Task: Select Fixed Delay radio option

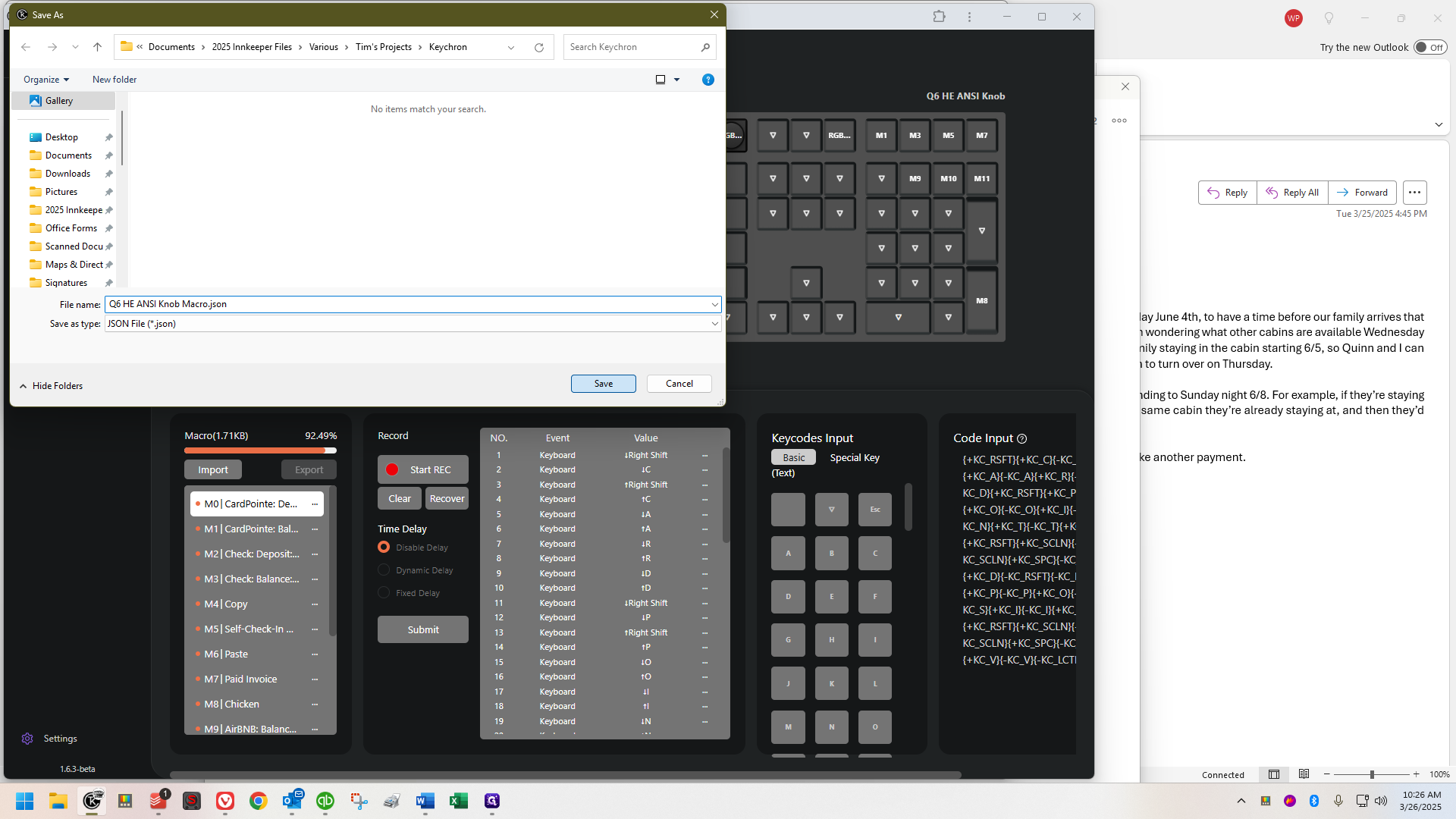Action: coord(384,593)
